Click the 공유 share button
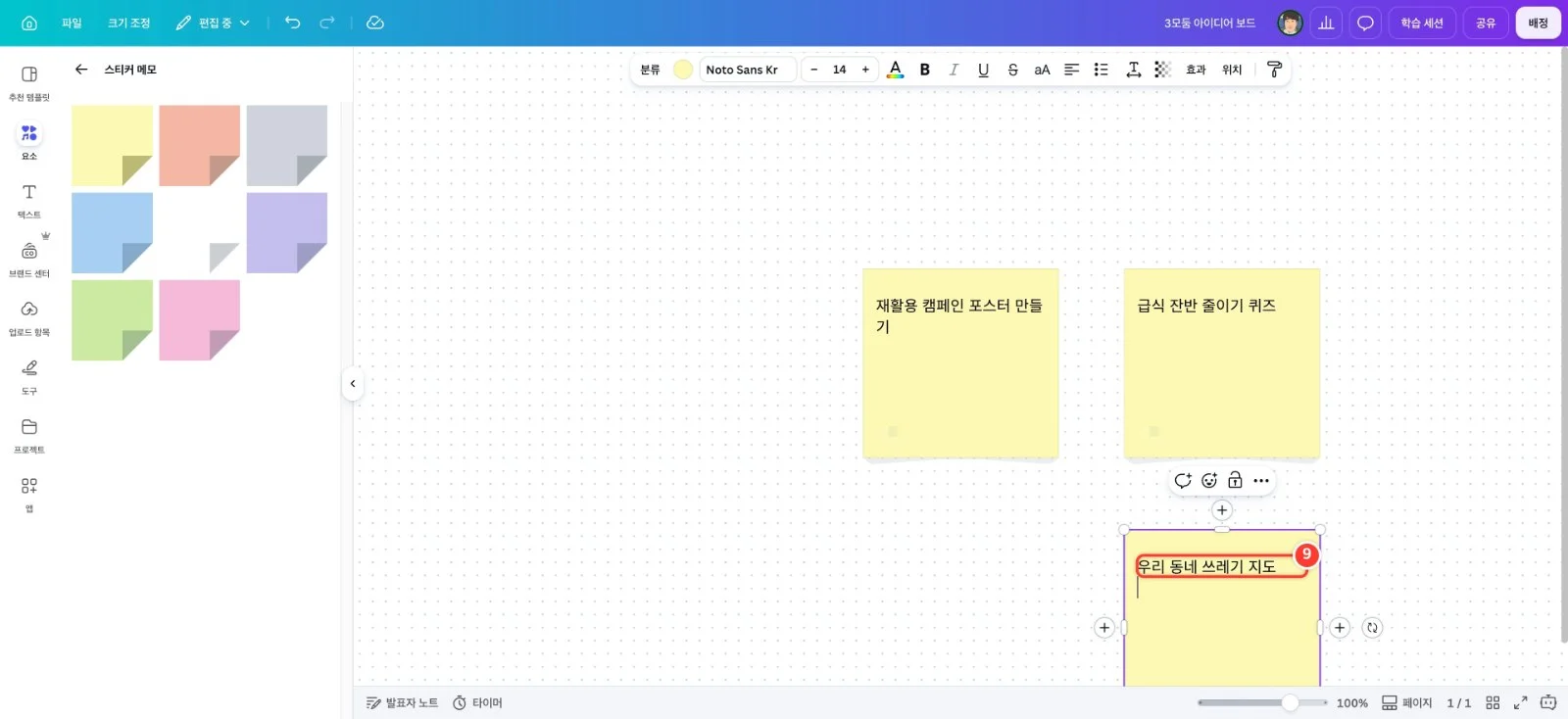This screenshot has height=719, width=1568. (x=1486, y=23)
